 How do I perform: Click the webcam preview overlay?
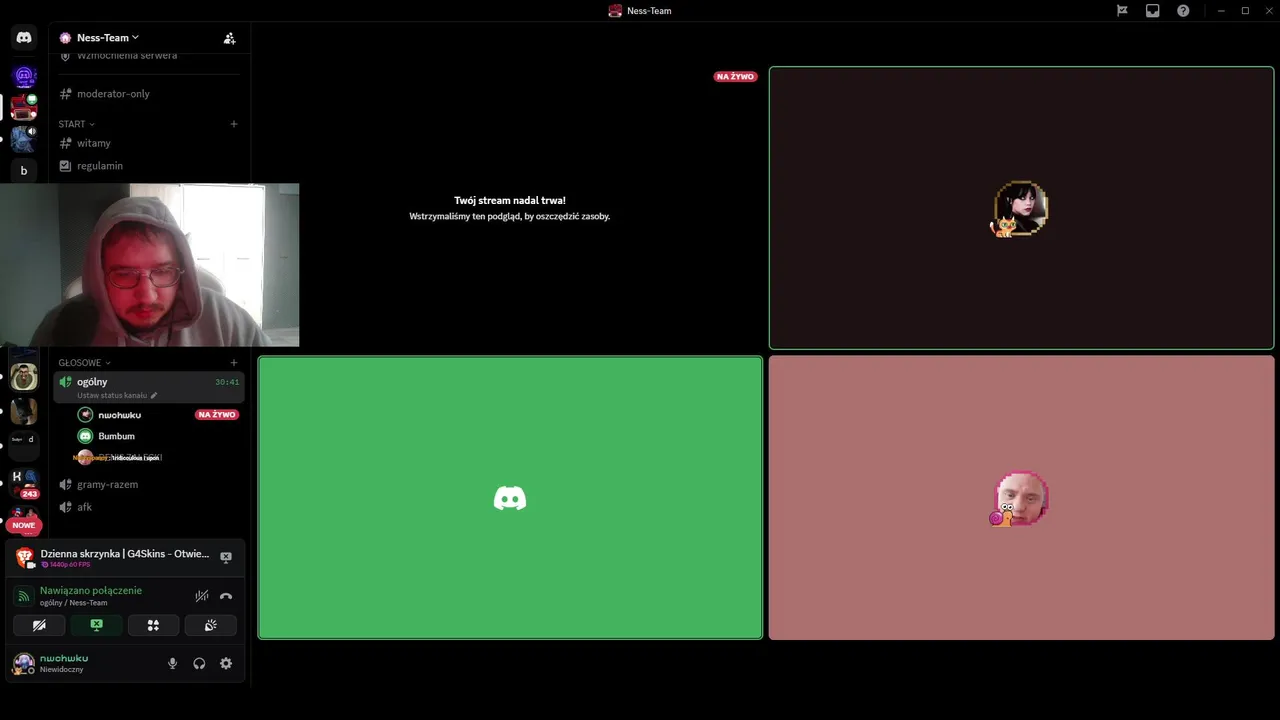tap(150, 265)
